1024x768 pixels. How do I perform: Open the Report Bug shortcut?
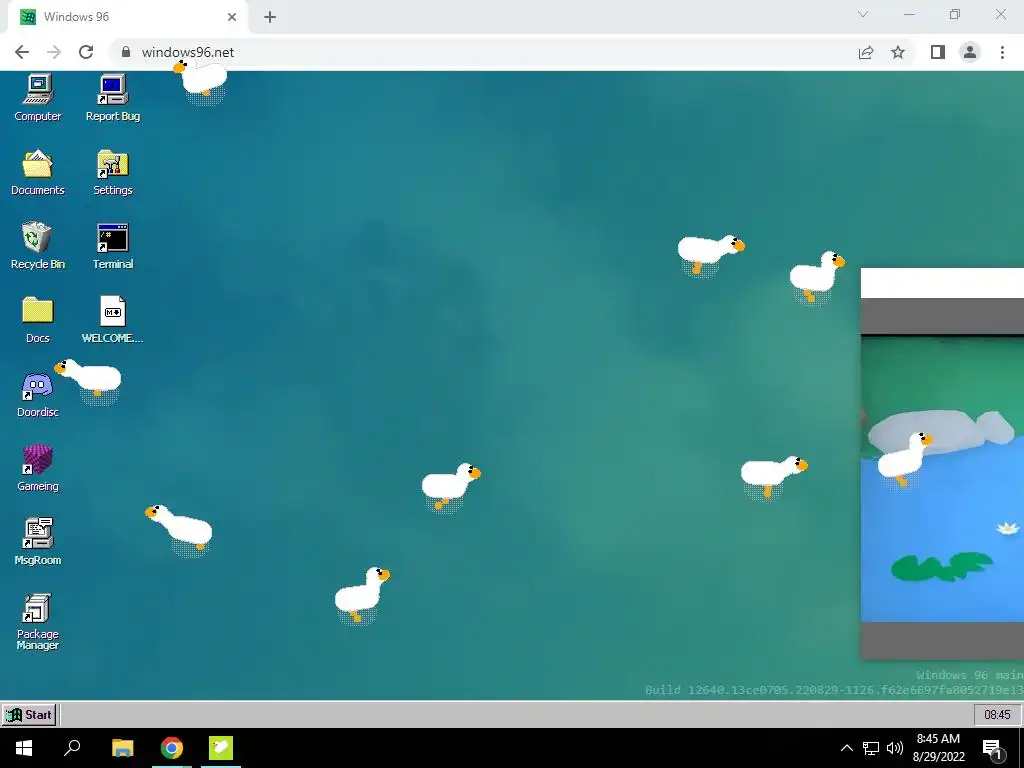click(x=113, y=98)
